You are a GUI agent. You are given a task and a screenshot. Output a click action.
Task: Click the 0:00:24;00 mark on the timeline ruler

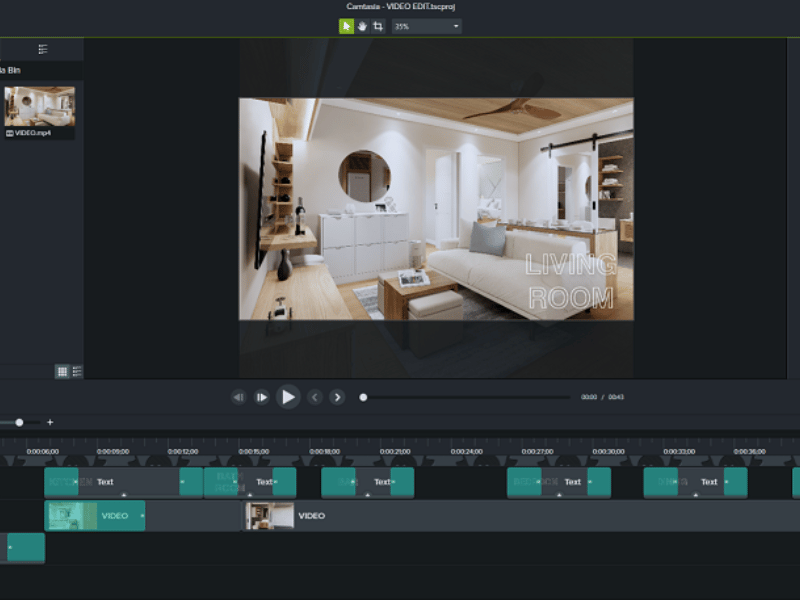466,452
